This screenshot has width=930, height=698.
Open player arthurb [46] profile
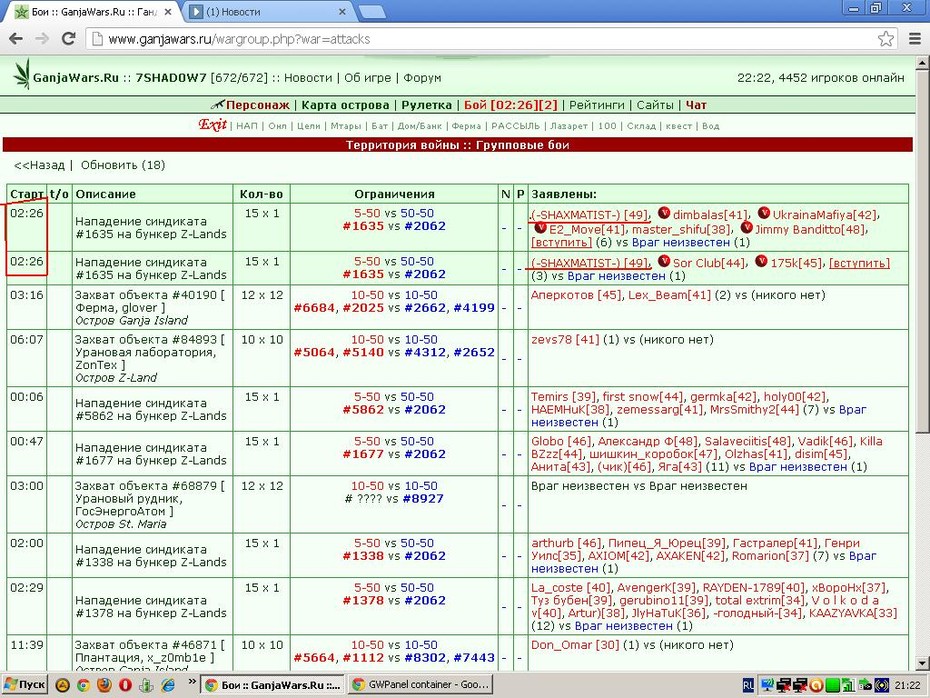(x=566, y=543)
